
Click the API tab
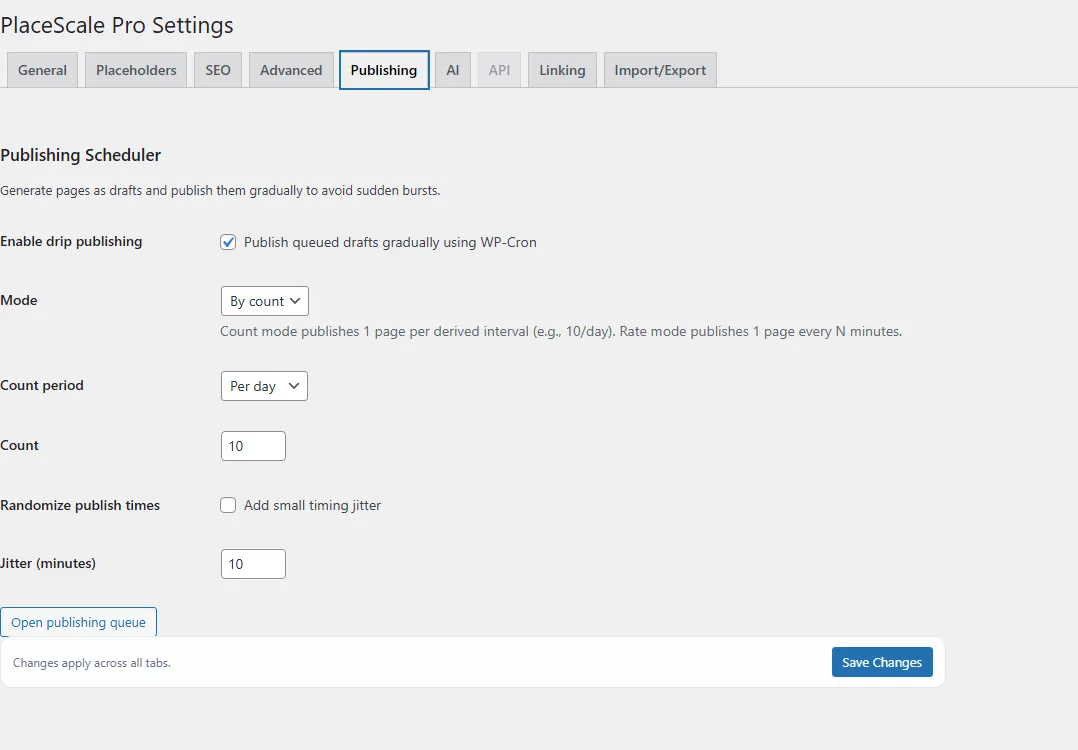tap(499, 70)
